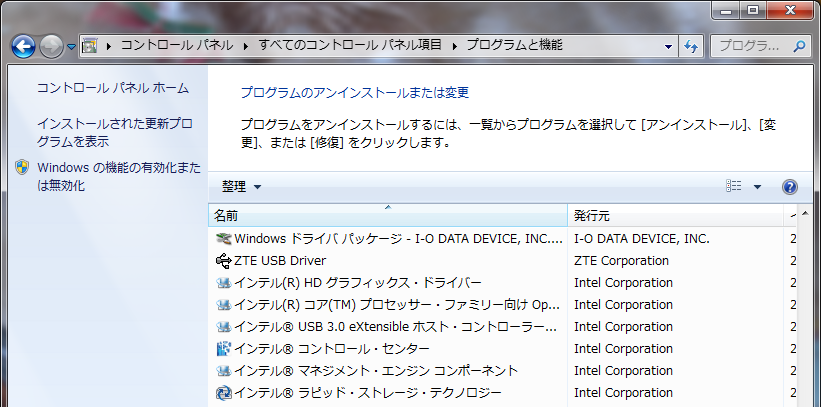Open the blue help question-mark icon

pos(790,186)
